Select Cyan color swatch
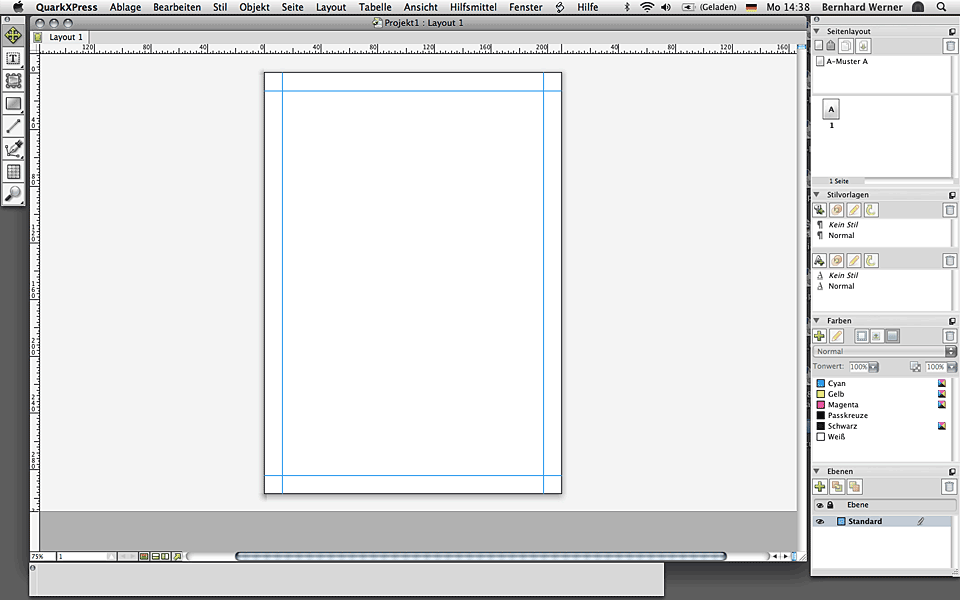960x600 pixels. click(821, 383)
